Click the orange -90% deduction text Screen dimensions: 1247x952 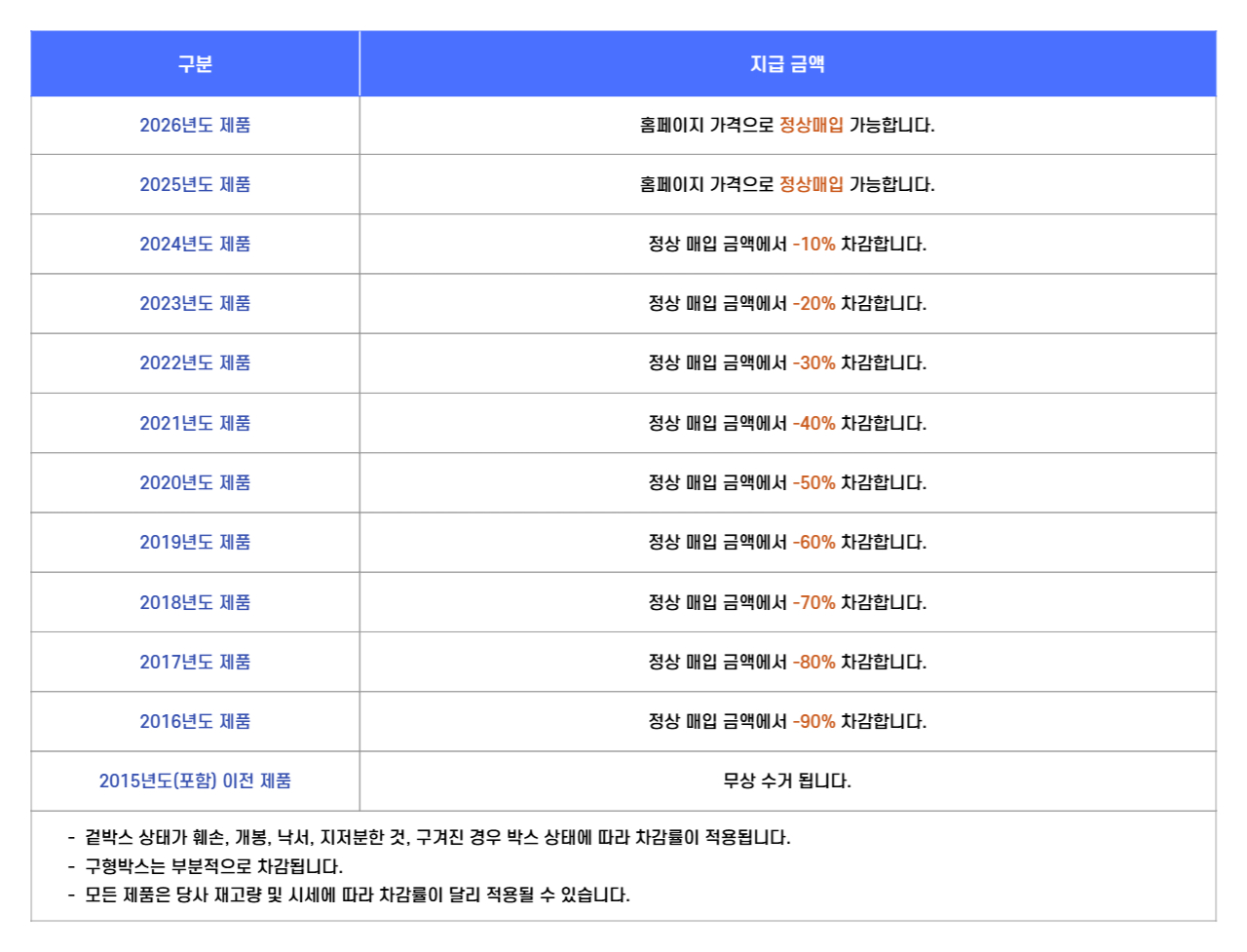tap(814, 721)
